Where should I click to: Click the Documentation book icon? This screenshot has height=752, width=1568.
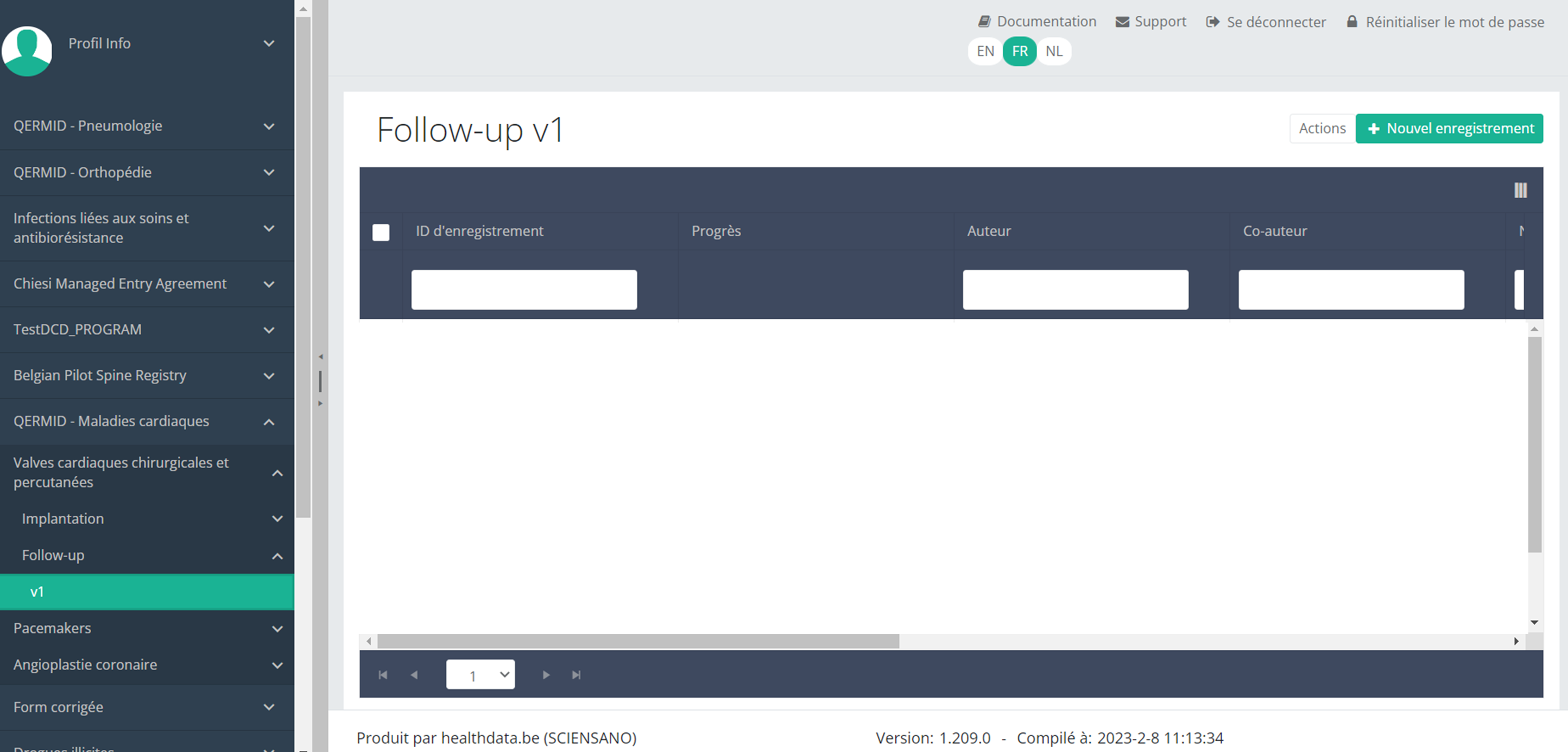point(984,21)
